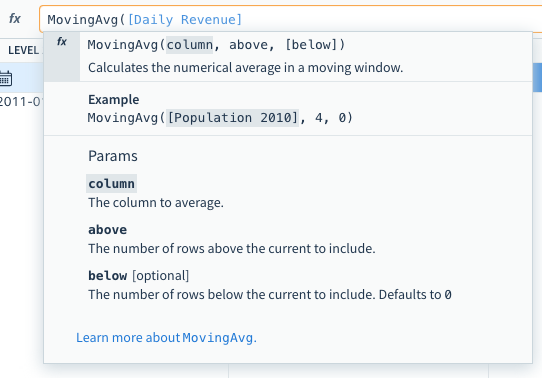Click the above argument in function signature
The image size is (542, 378).
click(x=248, y=45)
